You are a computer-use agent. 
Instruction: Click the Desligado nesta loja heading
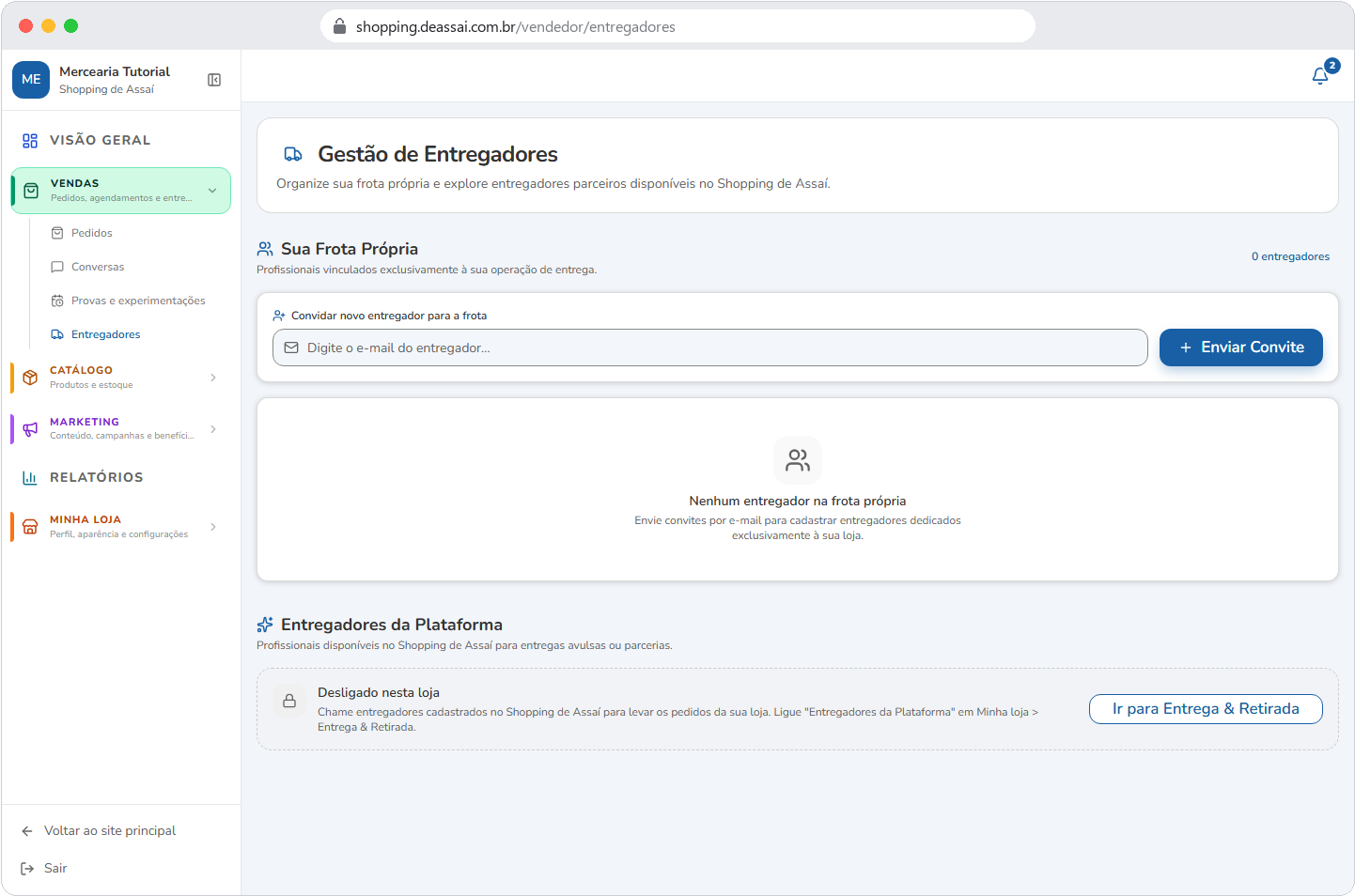(379, 692)
